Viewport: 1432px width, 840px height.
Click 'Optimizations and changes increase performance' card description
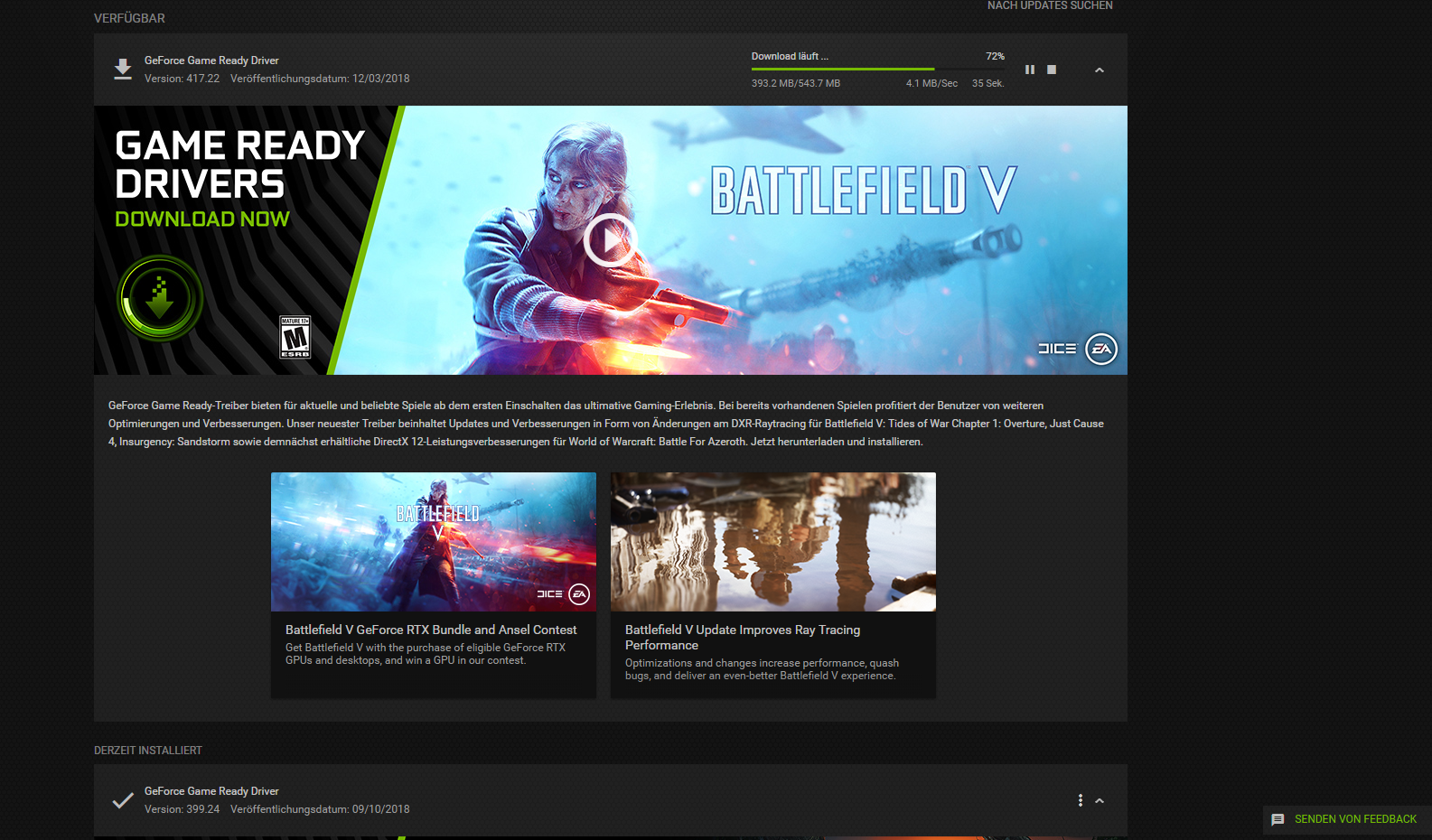762,669
